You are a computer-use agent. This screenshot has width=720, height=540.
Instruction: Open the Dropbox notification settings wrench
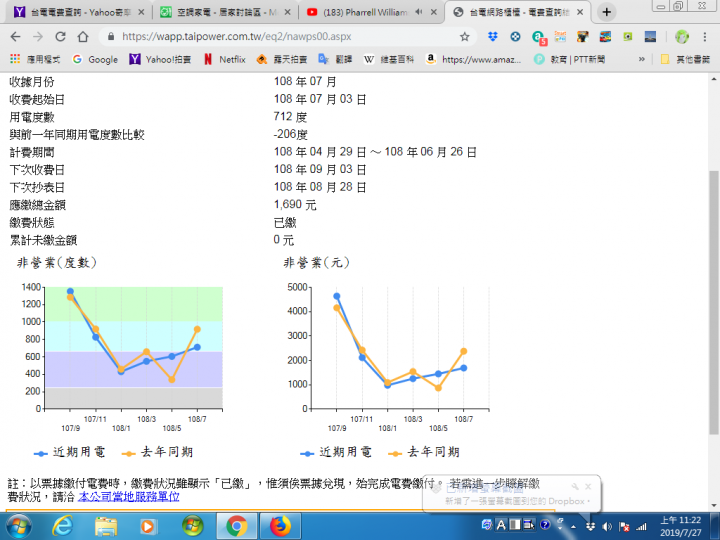pyautogui.click(x=574, y=486)
